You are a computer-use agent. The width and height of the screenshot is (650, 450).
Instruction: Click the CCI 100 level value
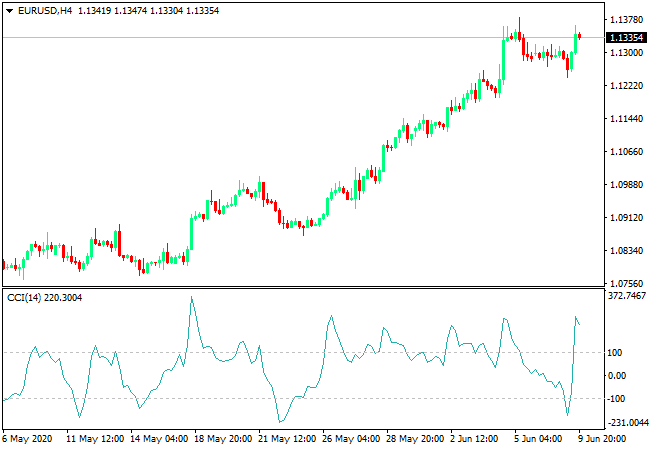(x=616, y=353)
